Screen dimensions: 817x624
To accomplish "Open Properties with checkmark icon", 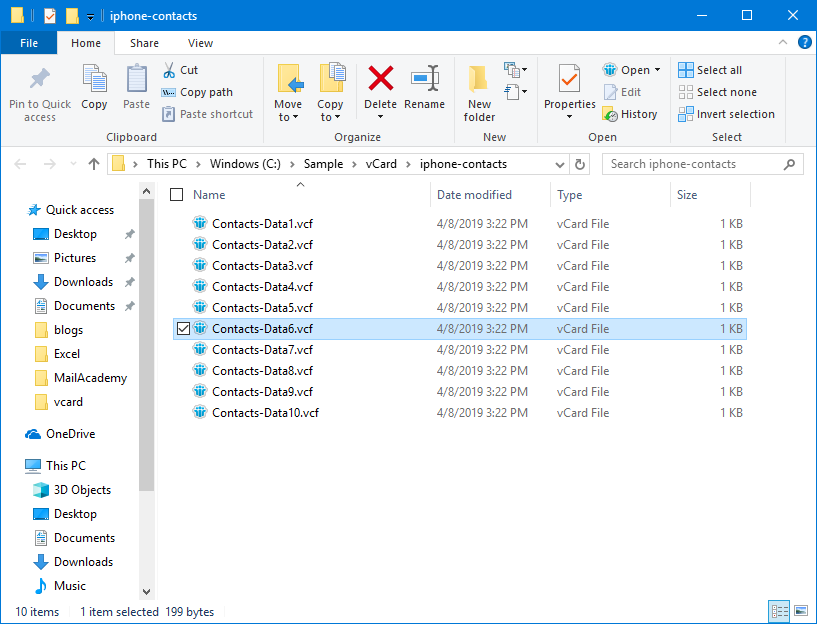I will [x=569, y=80].
